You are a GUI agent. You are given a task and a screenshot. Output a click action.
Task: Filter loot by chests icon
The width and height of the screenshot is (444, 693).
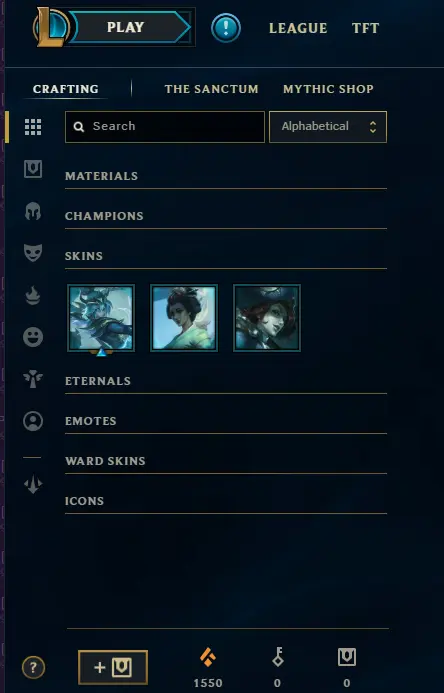[33, 169]
